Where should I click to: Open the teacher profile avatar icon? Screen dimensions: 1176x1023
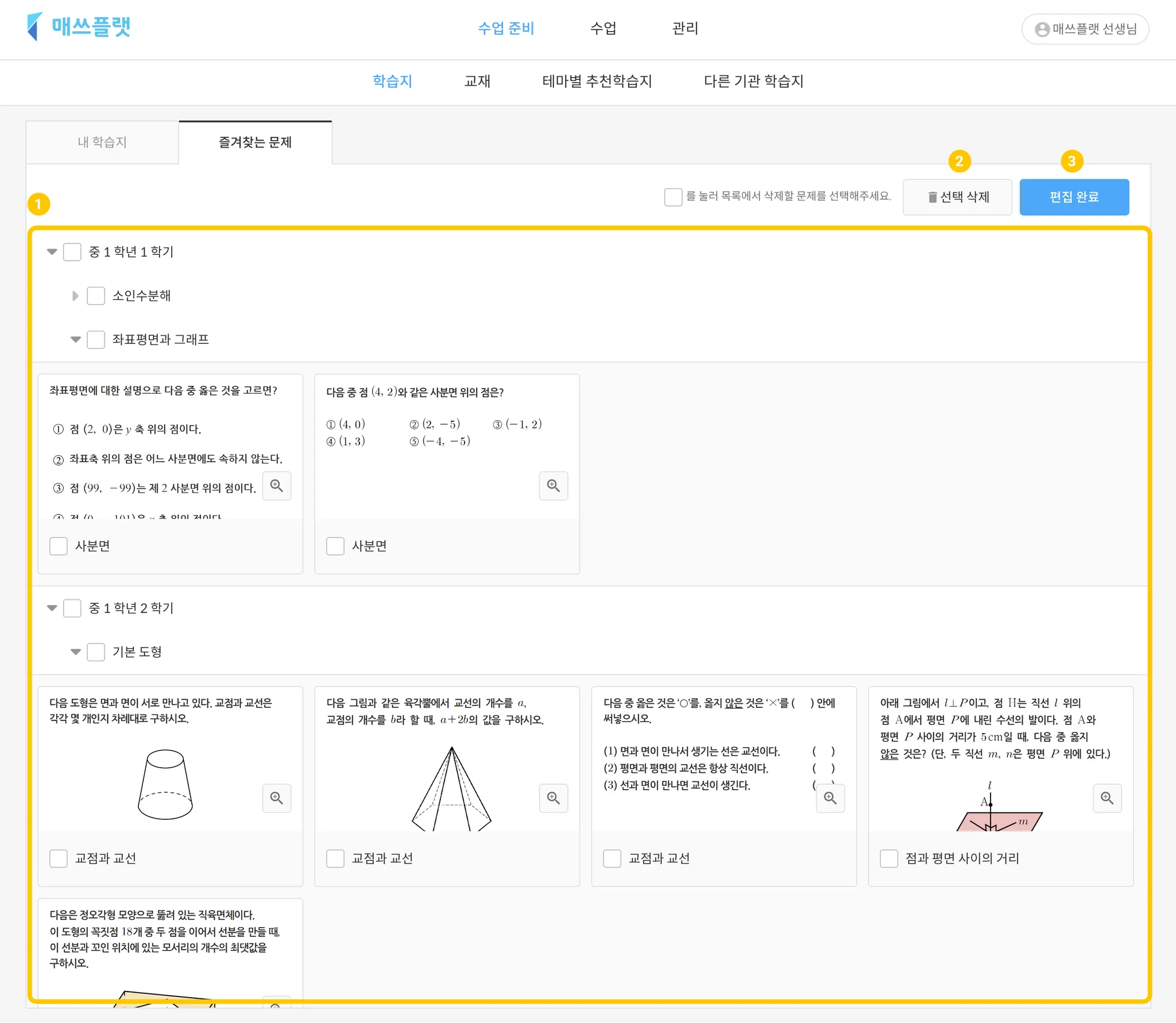coord(1042,29)
